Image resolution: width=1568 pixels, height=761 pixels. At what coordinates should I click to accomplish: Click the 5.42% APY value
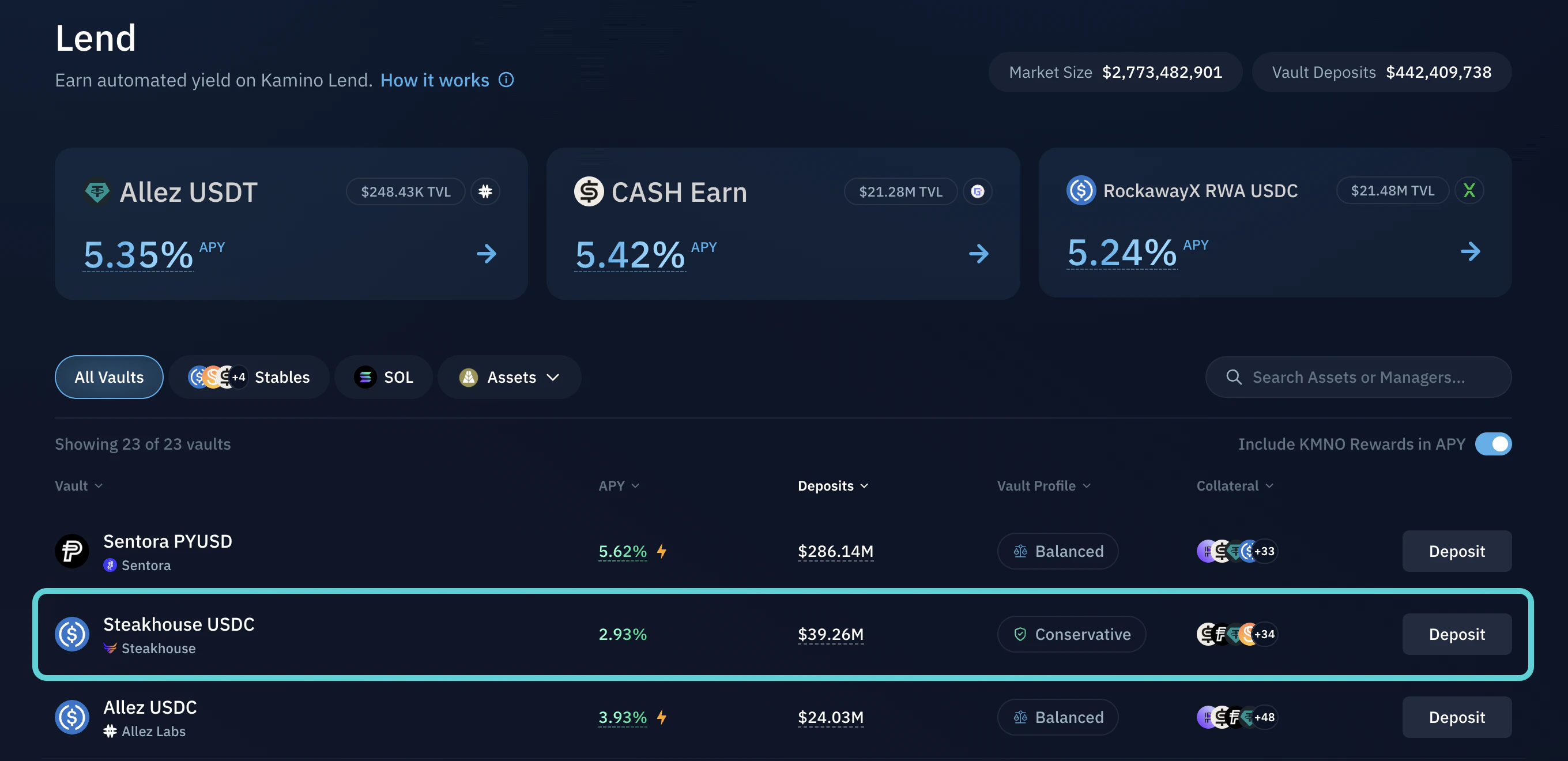coord(630,254)
